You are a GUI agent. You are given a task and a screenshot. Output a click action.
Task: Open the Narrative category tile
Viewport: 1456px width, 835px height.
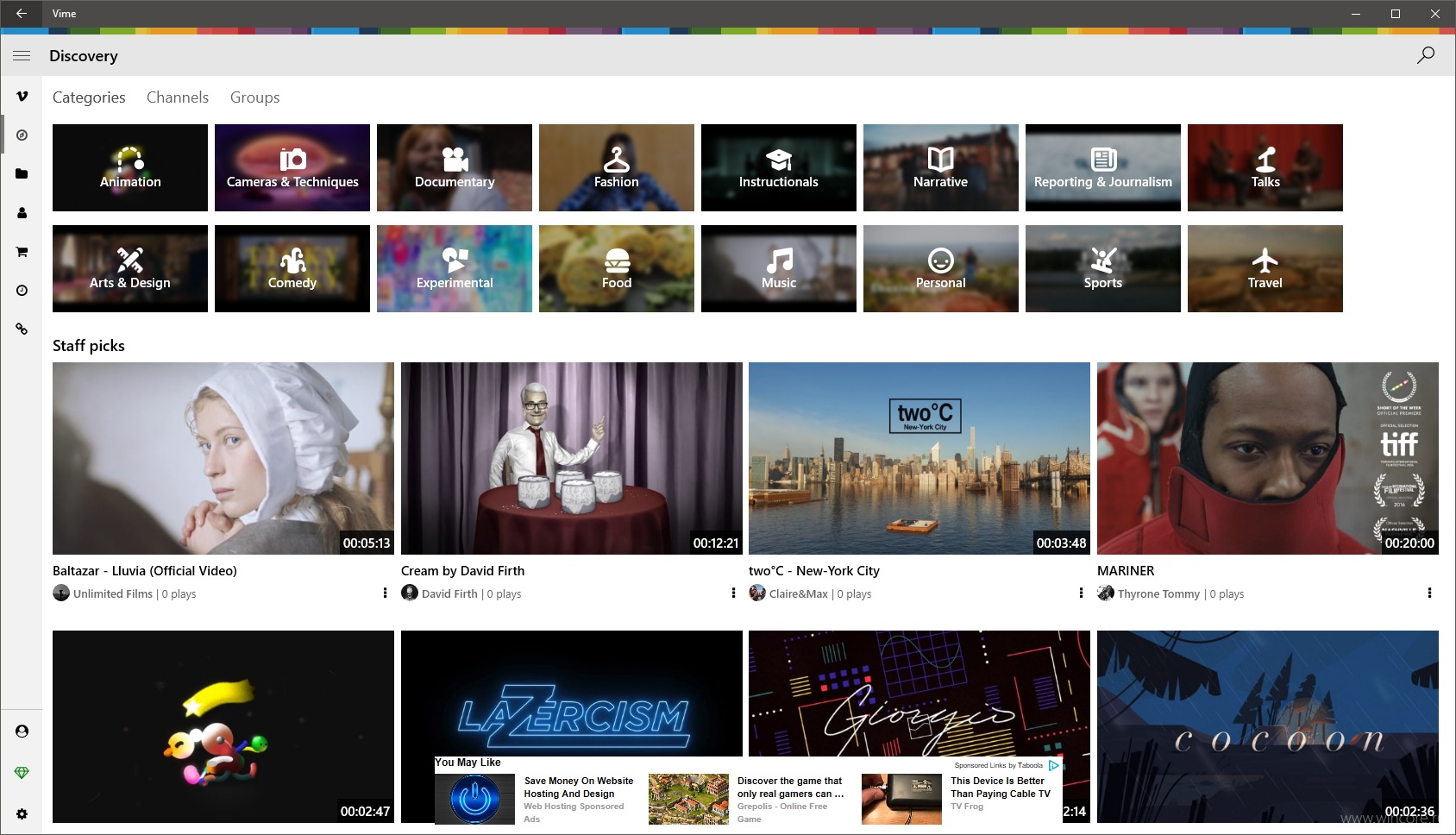(941, 167)
